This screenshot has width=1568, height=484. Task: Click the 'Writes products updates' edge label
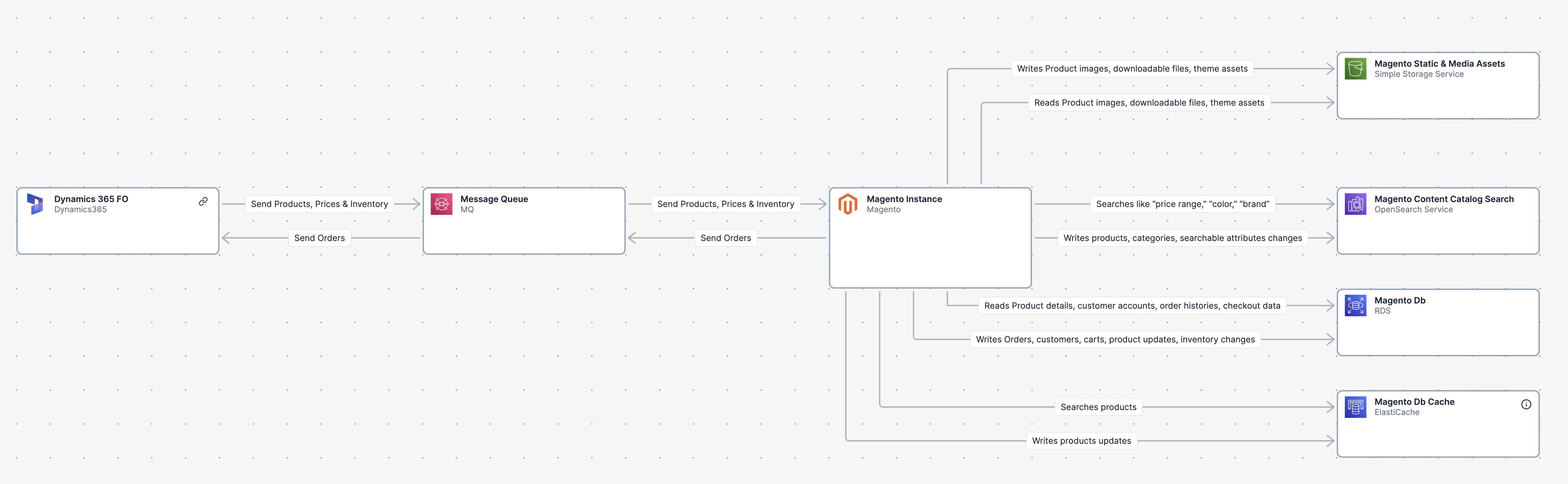click(x=1081, y=440)
